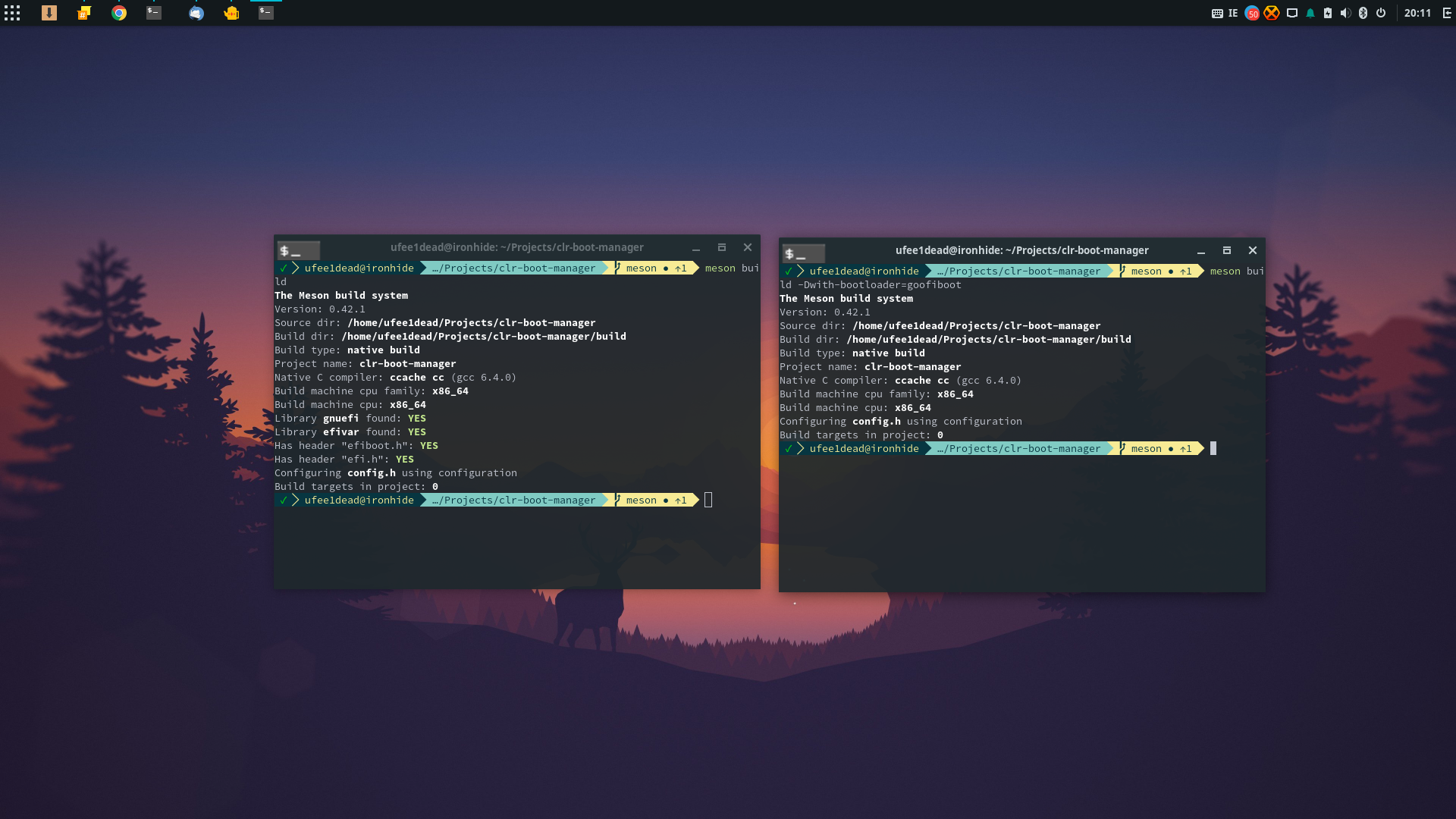
Task: Click bottom prompt 'meson' branch segment in right terminal
Action: (1160, 449)
